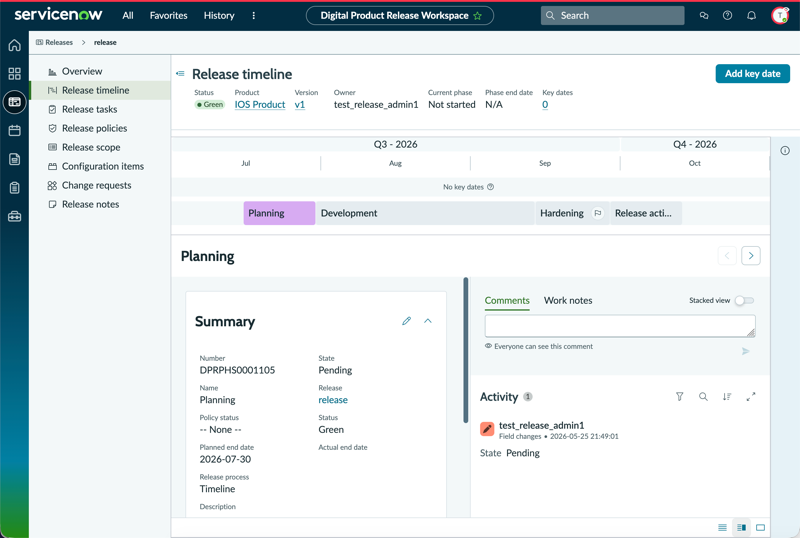Expand the Activity panel to full view

pos(751,397)
